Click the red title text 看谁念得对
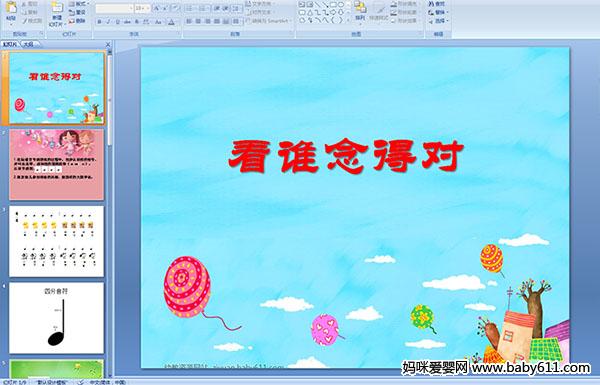600x385 pixels. [346, 156]
